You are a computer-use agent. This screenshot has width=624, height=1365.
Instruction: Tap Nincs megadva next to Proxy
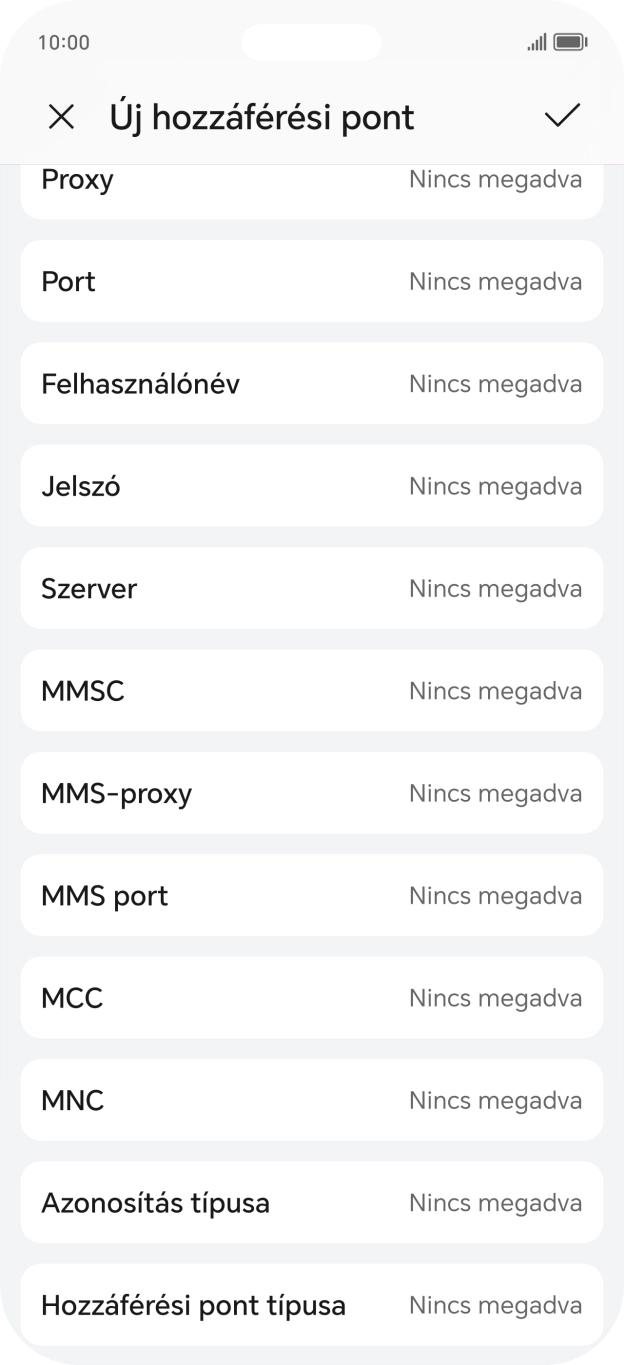tap(495, 180)
